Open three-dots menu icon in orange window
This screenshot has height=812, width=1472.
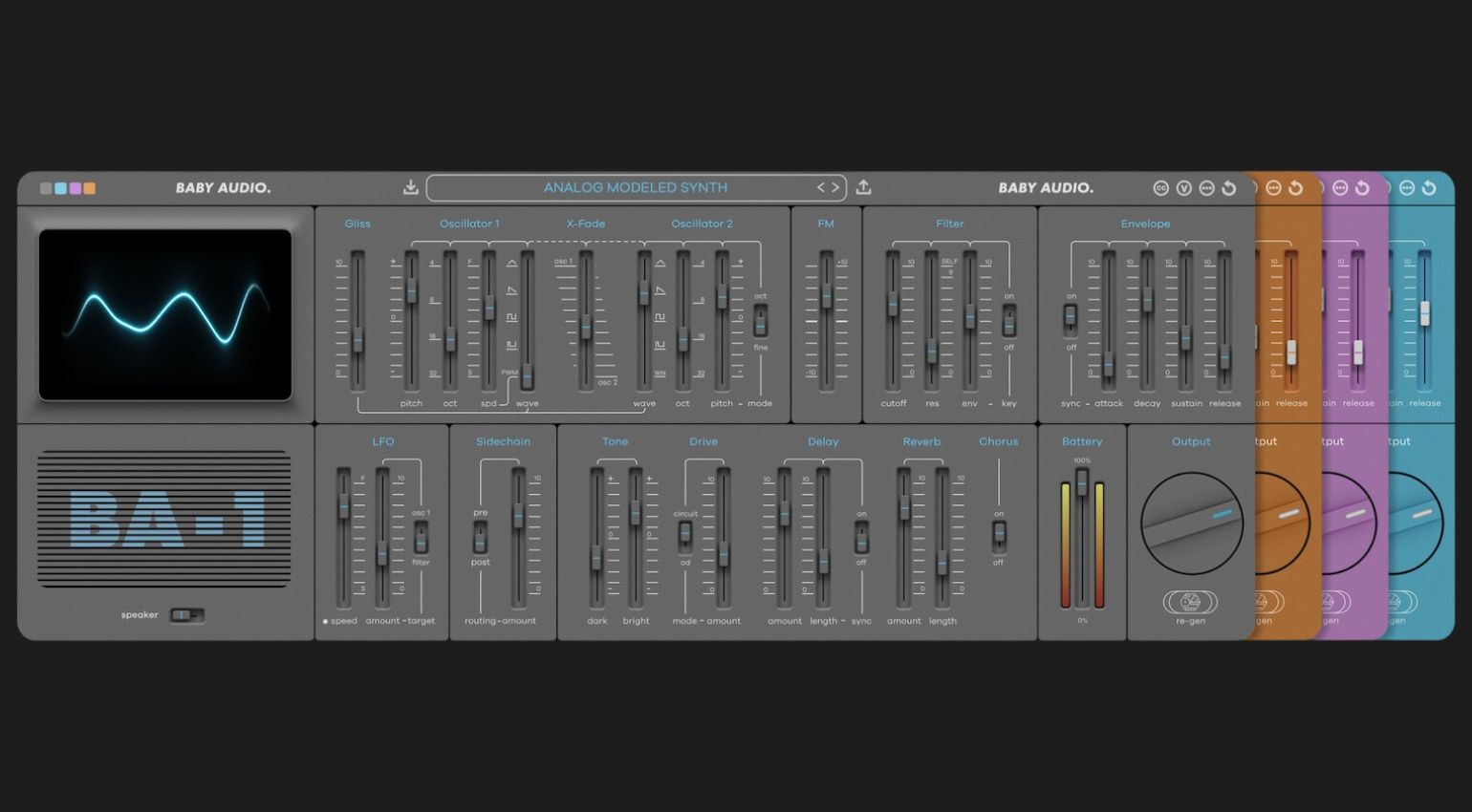pos(1273,188)
